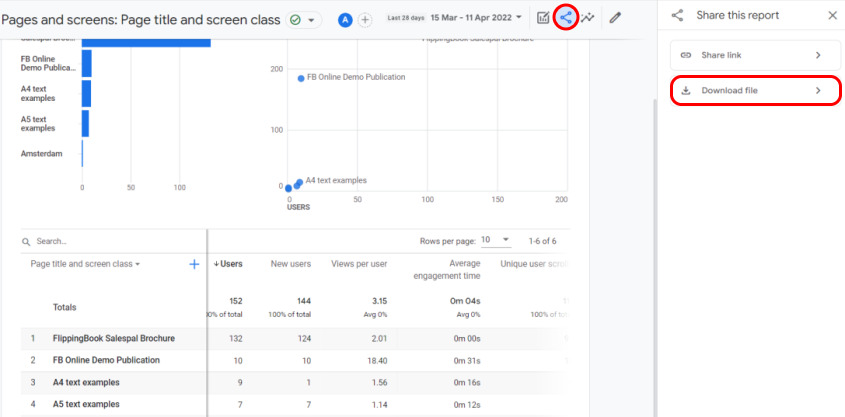Click the FB Online Demo Publication bar
The width and height of the screenshot is (845, 417).
[x=87, y=63]
